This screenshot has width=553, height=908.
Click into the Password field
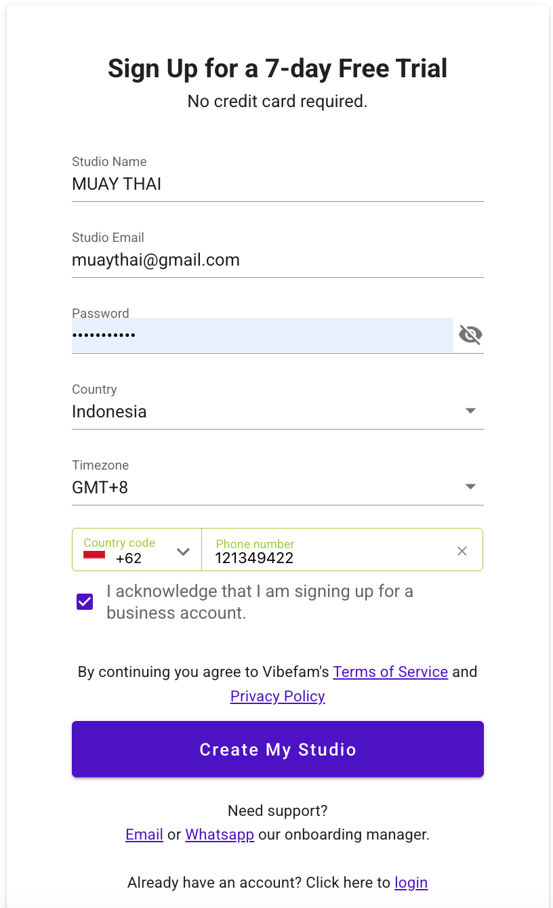[262, 335]
